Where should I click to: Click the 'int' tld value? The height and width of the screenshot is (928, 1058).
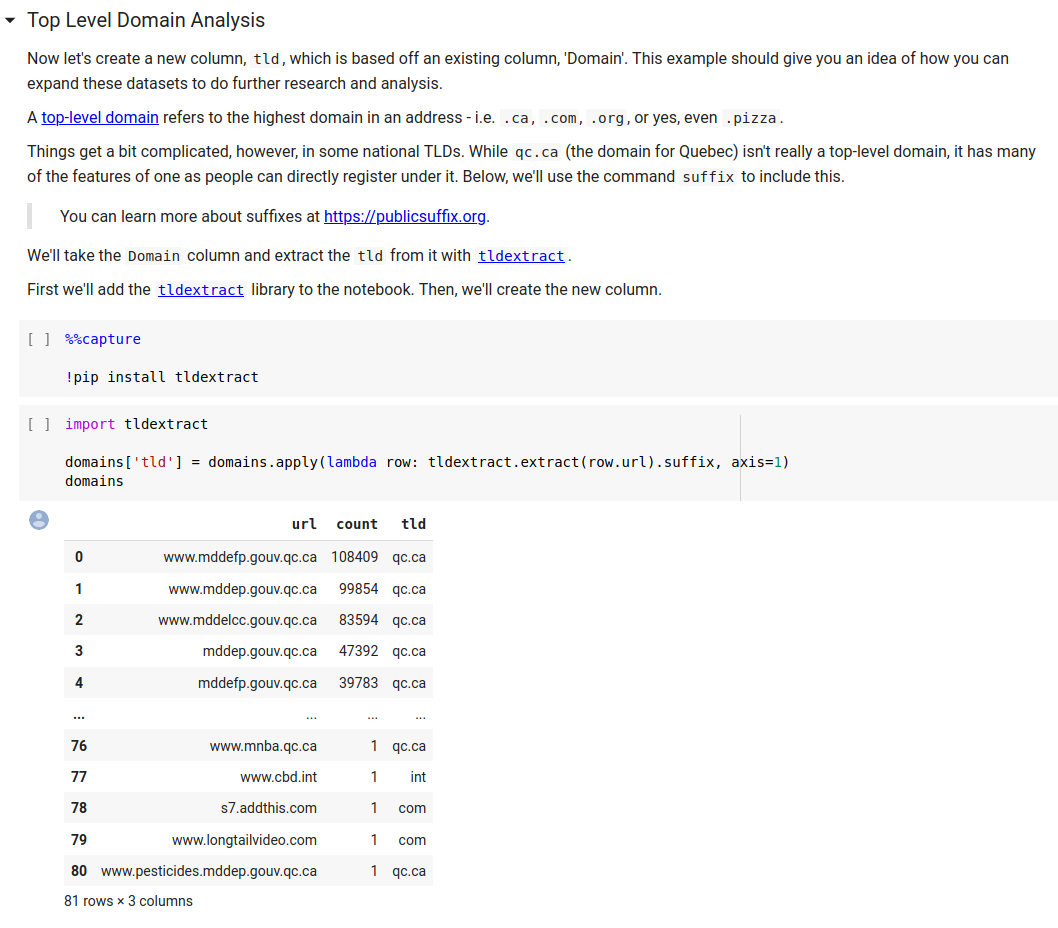418,777
